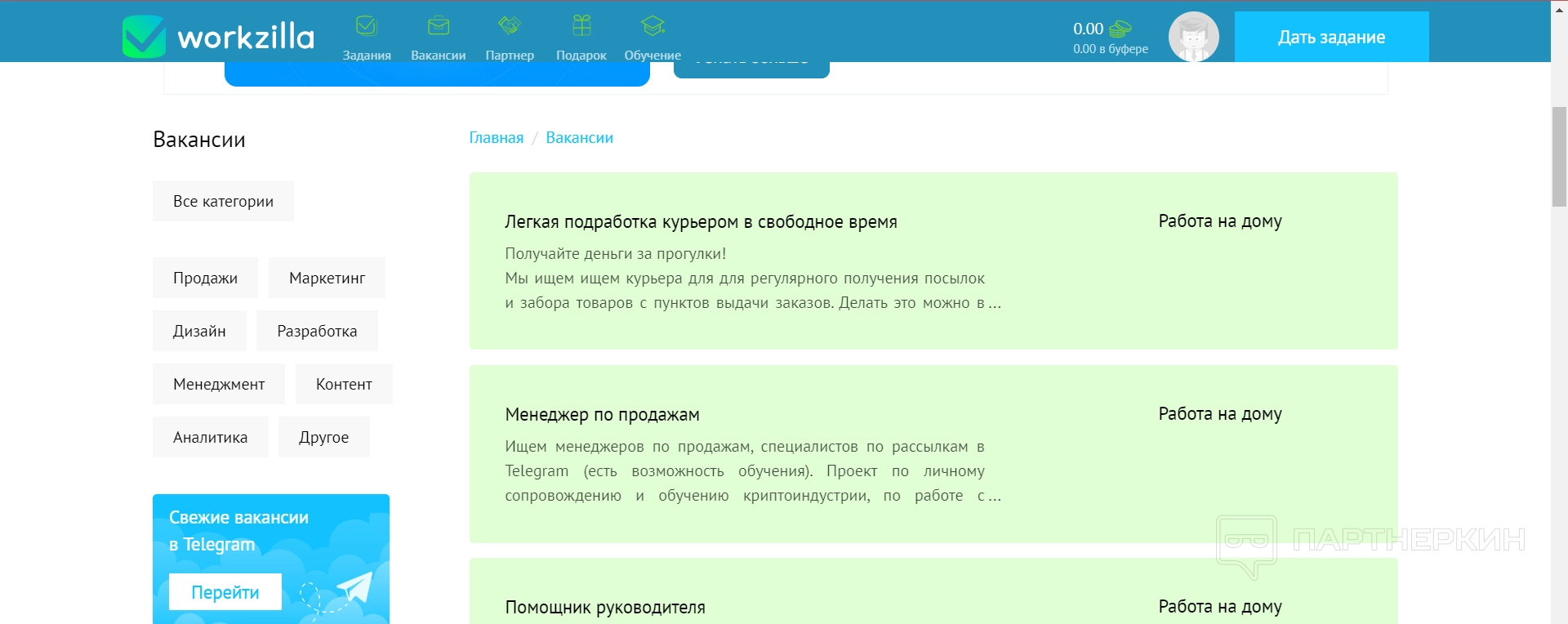1568x624 pixels.
Task: Click the courier vacancy description text
Action: tap(753, 279)
